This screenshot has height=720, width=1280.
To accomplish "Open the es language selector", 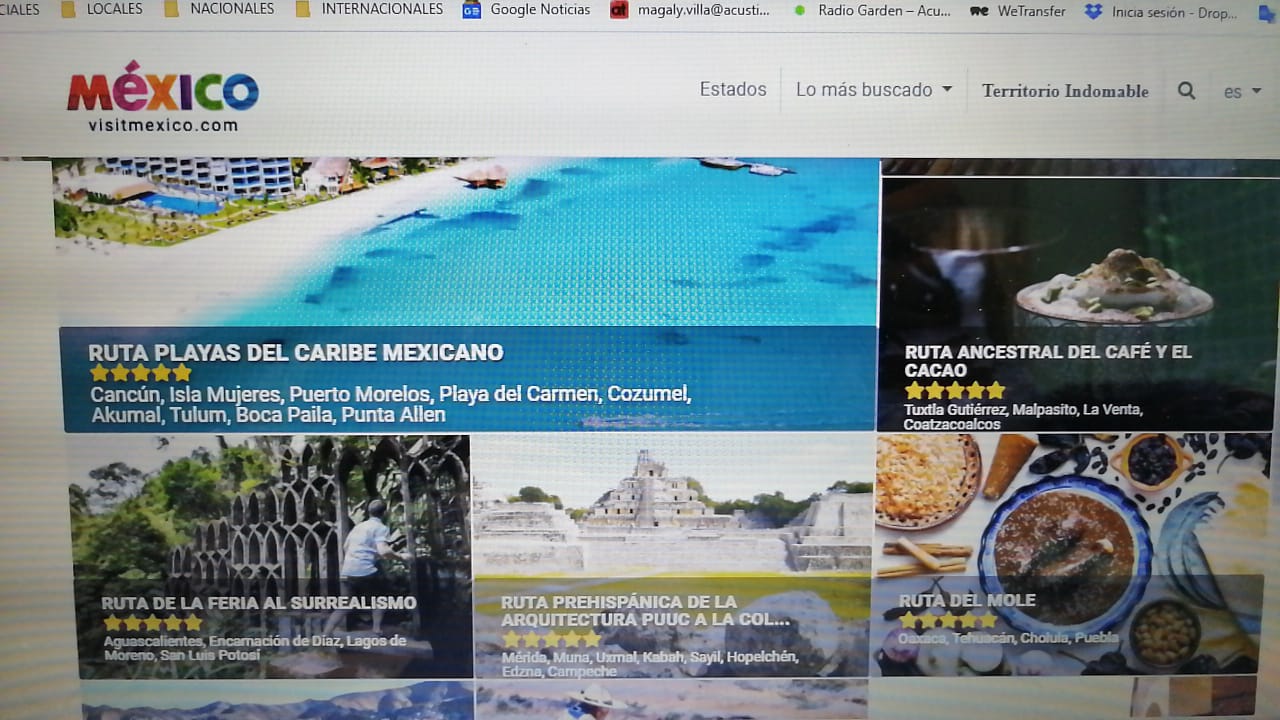I will (x=1242, y=92).
